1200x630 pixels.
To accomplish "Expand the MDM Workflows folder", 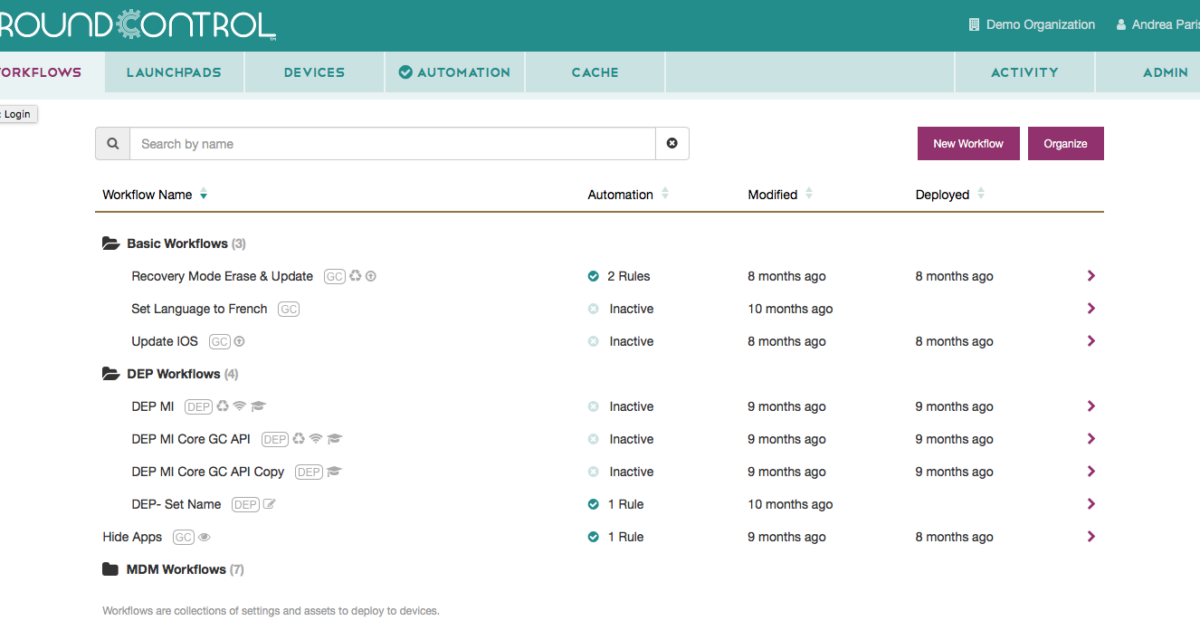I will point(111,569).
